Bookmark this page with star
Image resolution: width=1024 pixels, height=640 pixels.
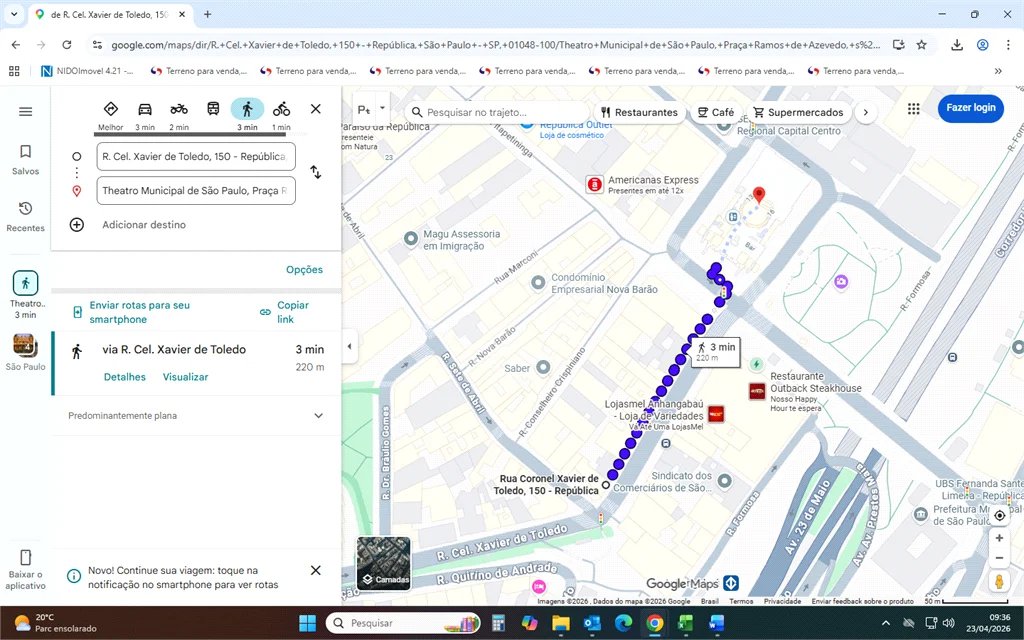click(921, 45)
